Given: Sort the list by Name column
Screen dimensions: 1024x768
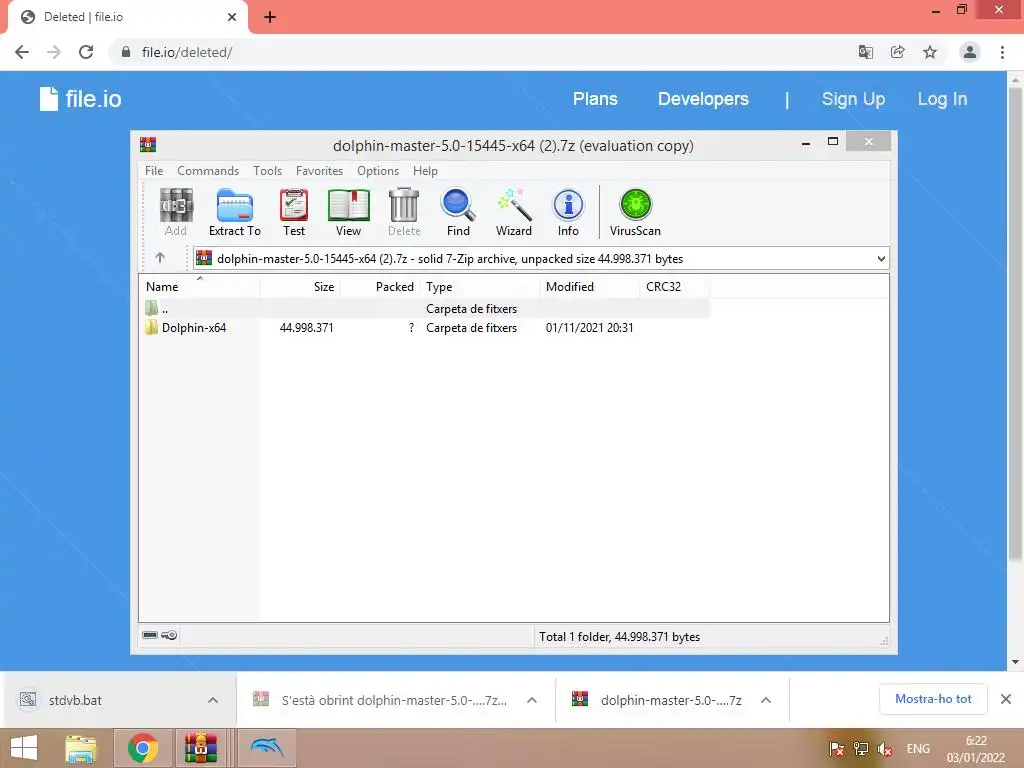Looking at the screenshot, I should click(199, 287).
